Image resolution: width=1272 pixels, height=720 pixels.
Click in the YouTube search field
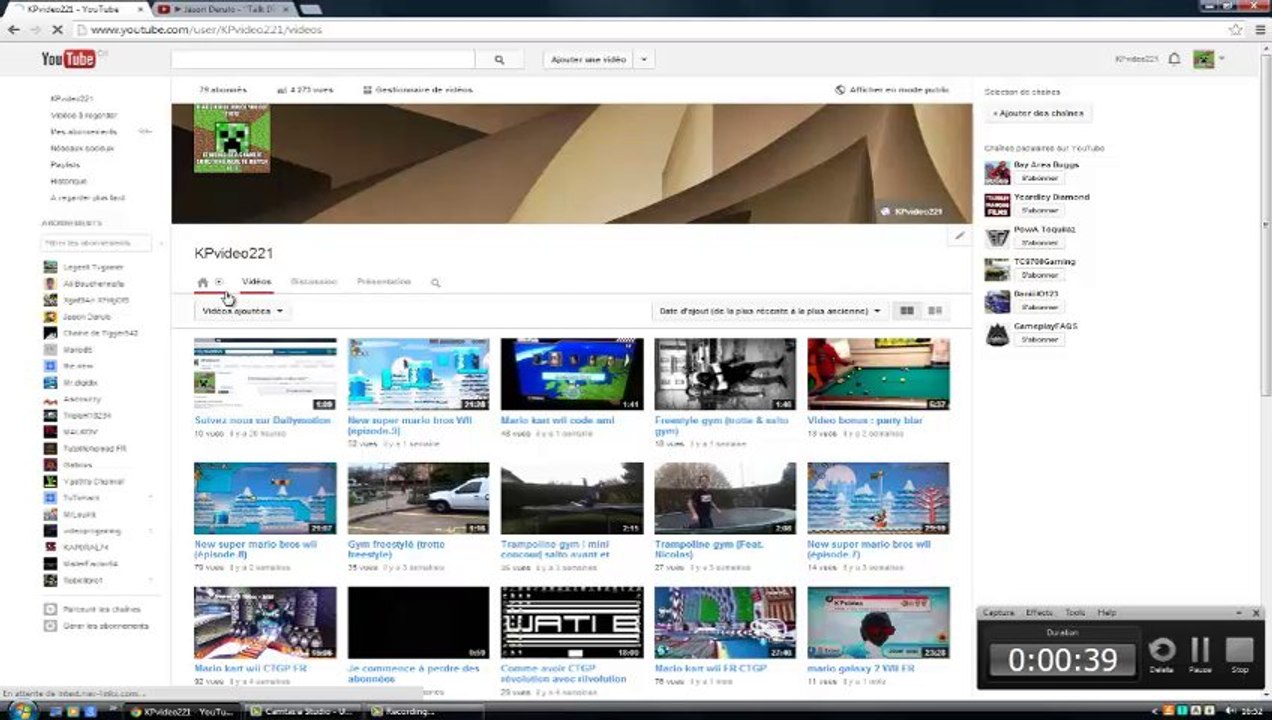[x=323, y=60]
